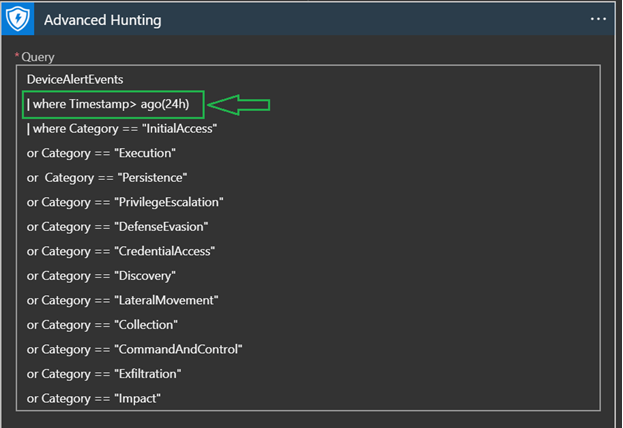Place cursor on the InitialAccess category line

click(x=122, y=129)
